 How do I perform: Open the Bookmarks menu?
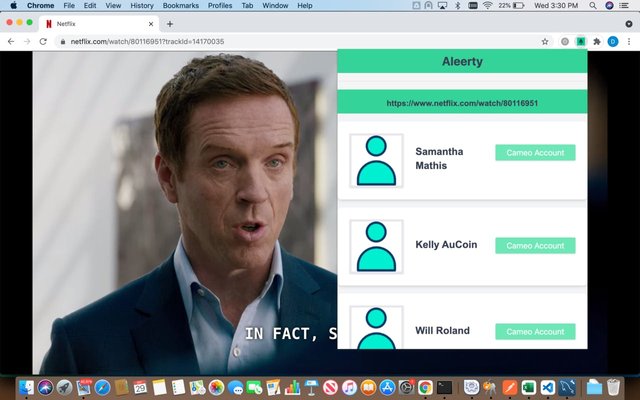click(x=181, y=5)
